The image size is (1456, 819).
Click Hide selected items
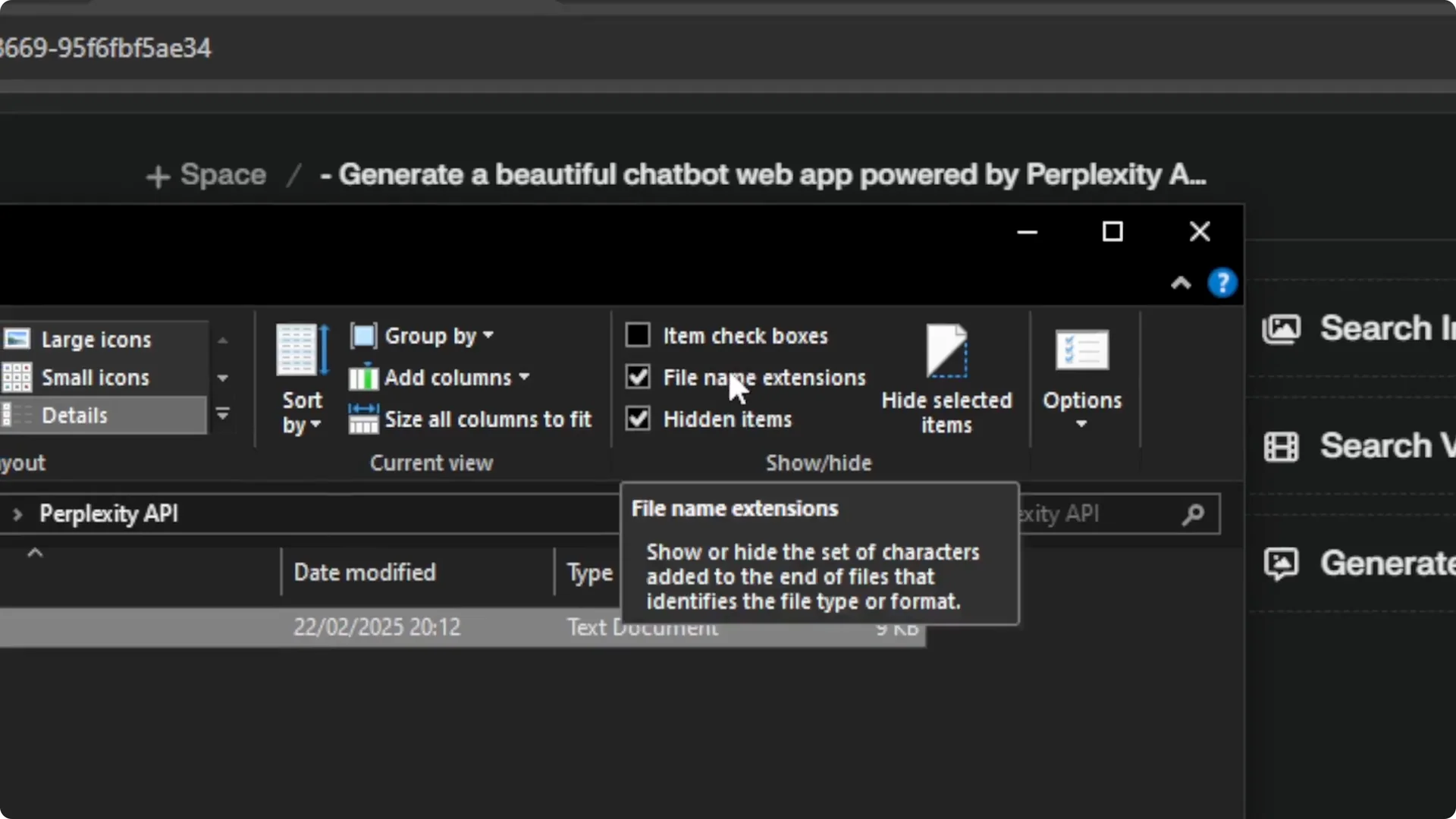click(946, 379)
